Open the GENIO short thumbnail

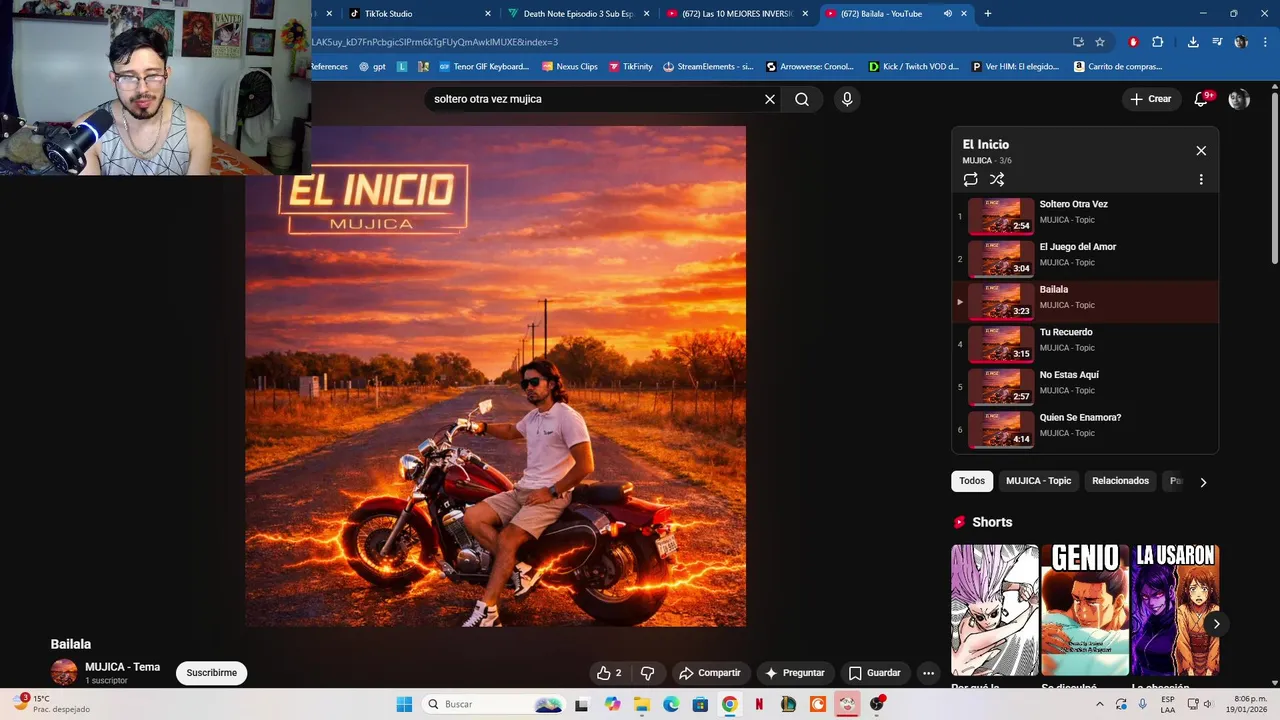click(1085, 610)
